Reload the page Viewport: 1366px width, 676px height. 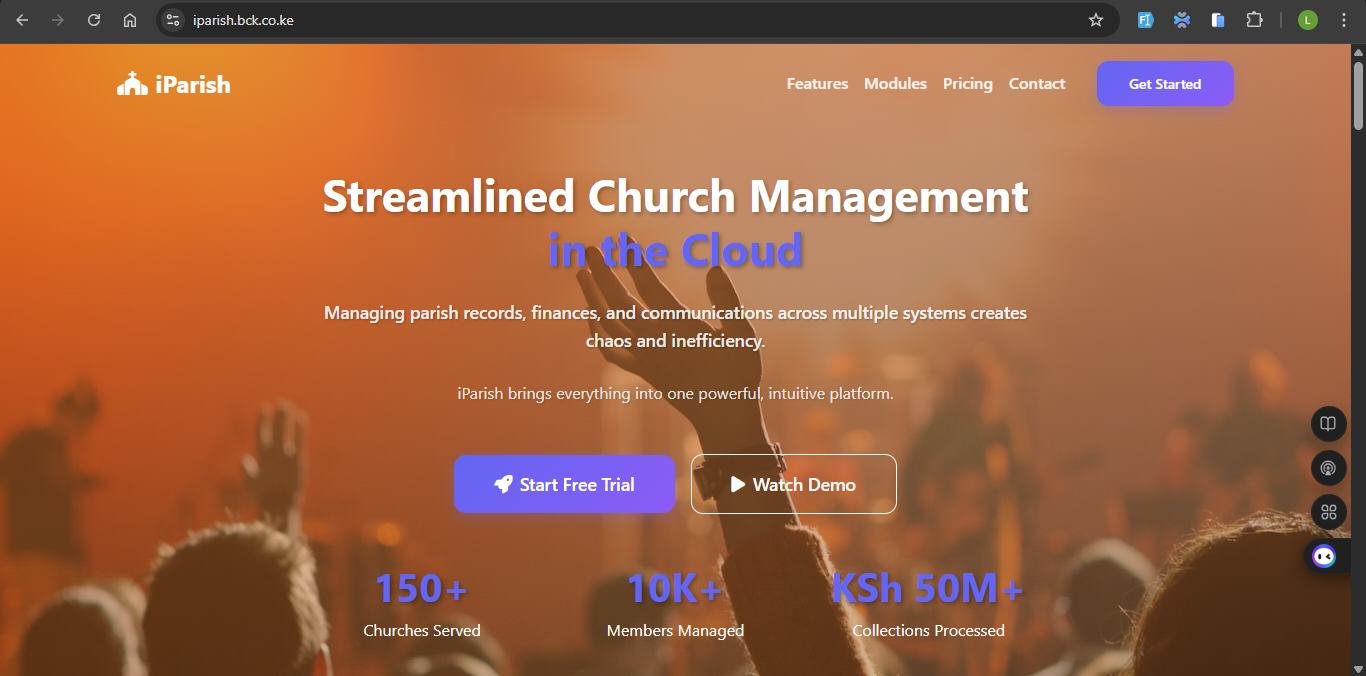point(94,20)
